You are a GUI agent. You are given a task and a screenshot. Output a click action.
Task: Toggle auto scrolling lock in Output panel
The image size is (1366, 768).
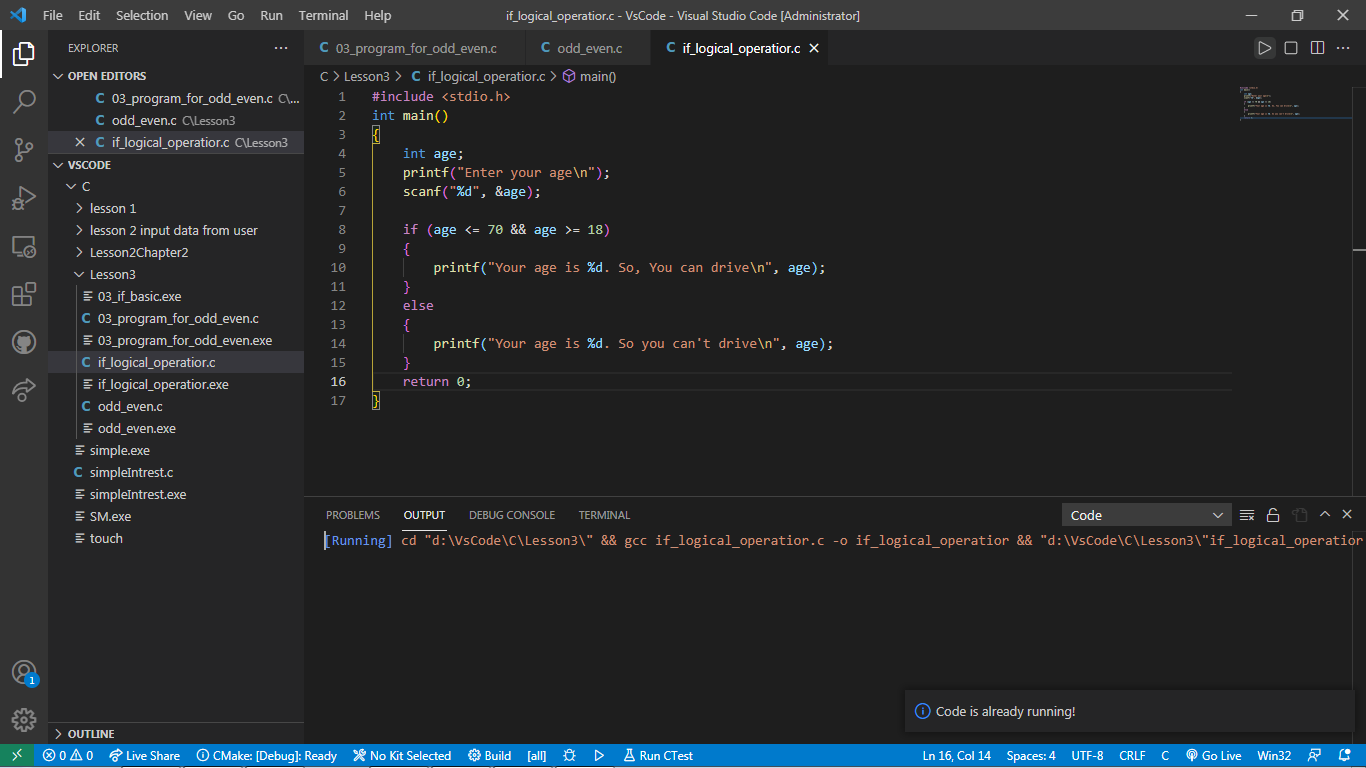1273,514
